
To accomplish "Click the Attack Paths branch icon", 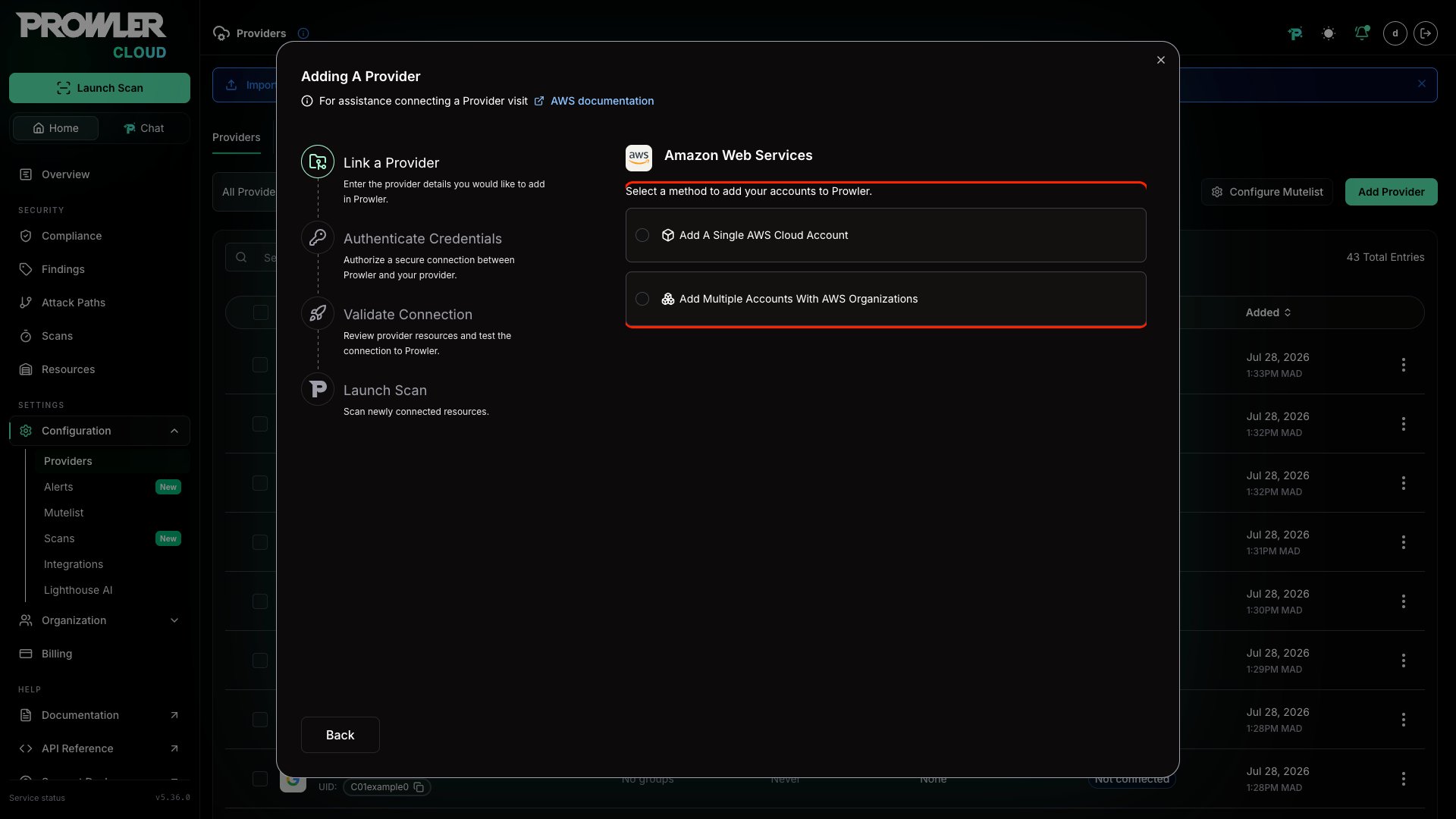I will pos(26,303).
